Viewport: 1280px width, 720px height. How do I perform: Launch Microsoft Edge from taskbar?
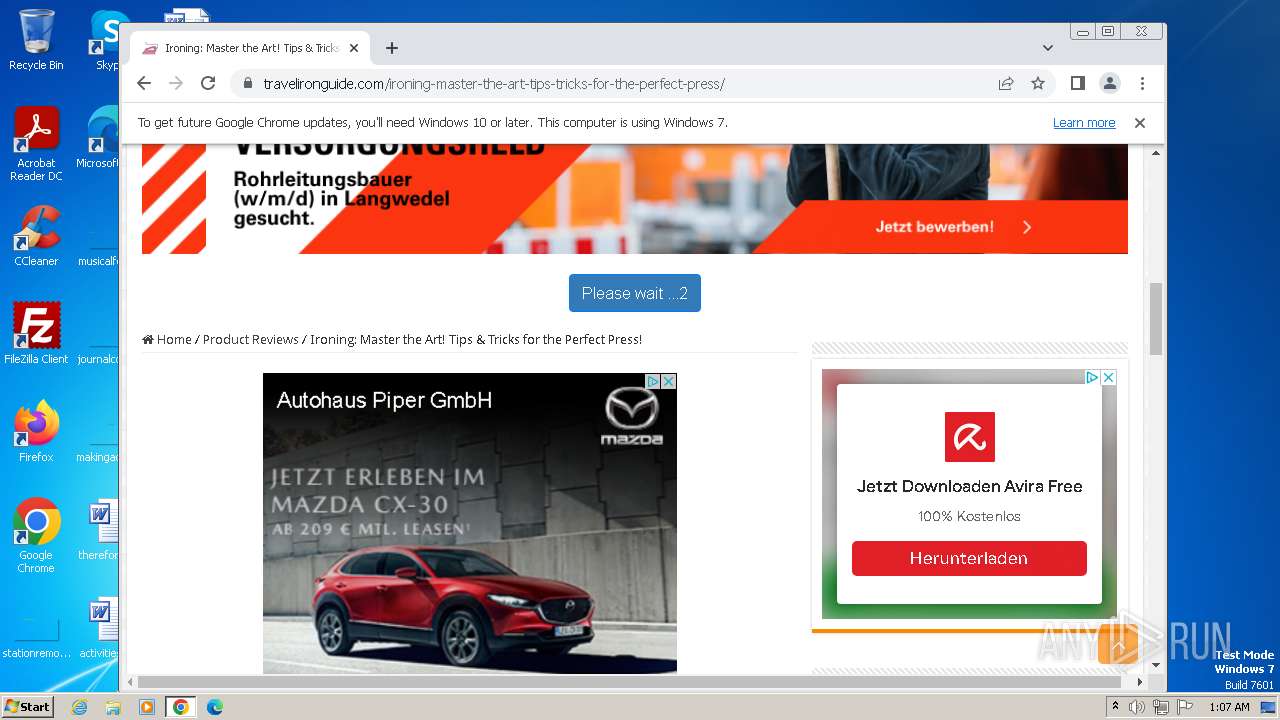click(x=215, y=707)
